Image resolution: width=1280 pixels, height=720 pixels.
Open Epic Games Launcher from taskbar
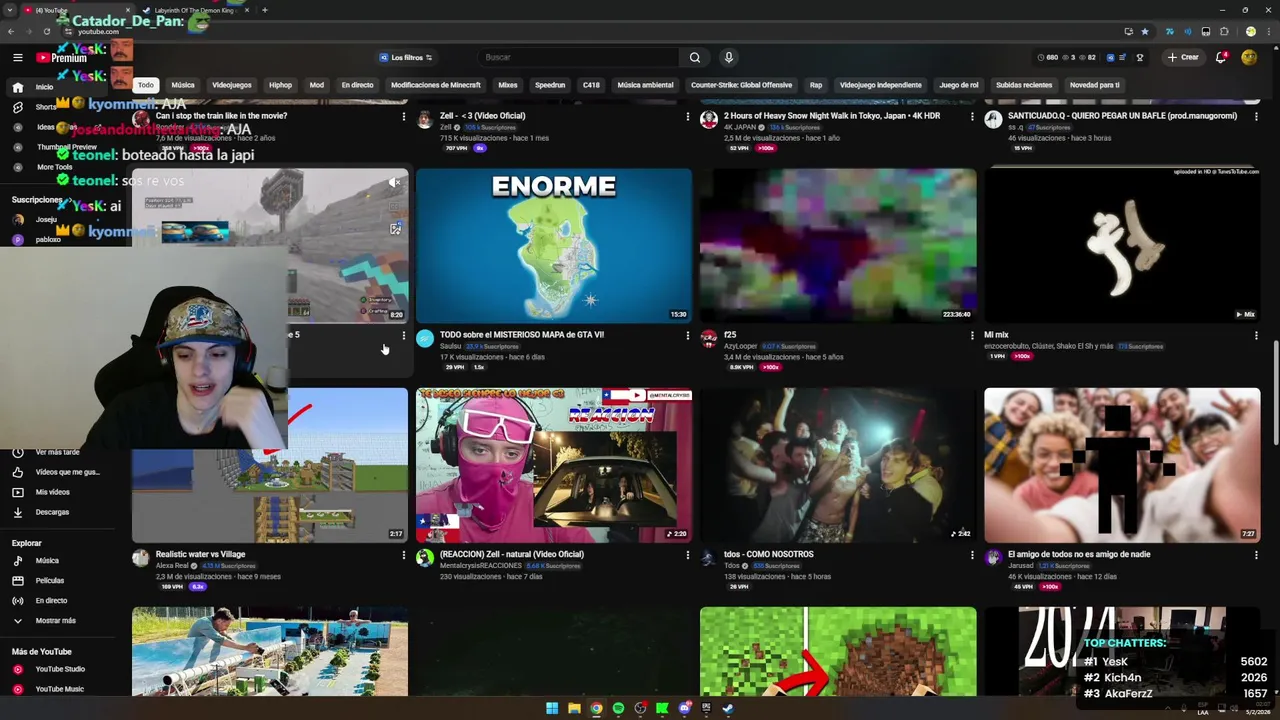(706, 709)
